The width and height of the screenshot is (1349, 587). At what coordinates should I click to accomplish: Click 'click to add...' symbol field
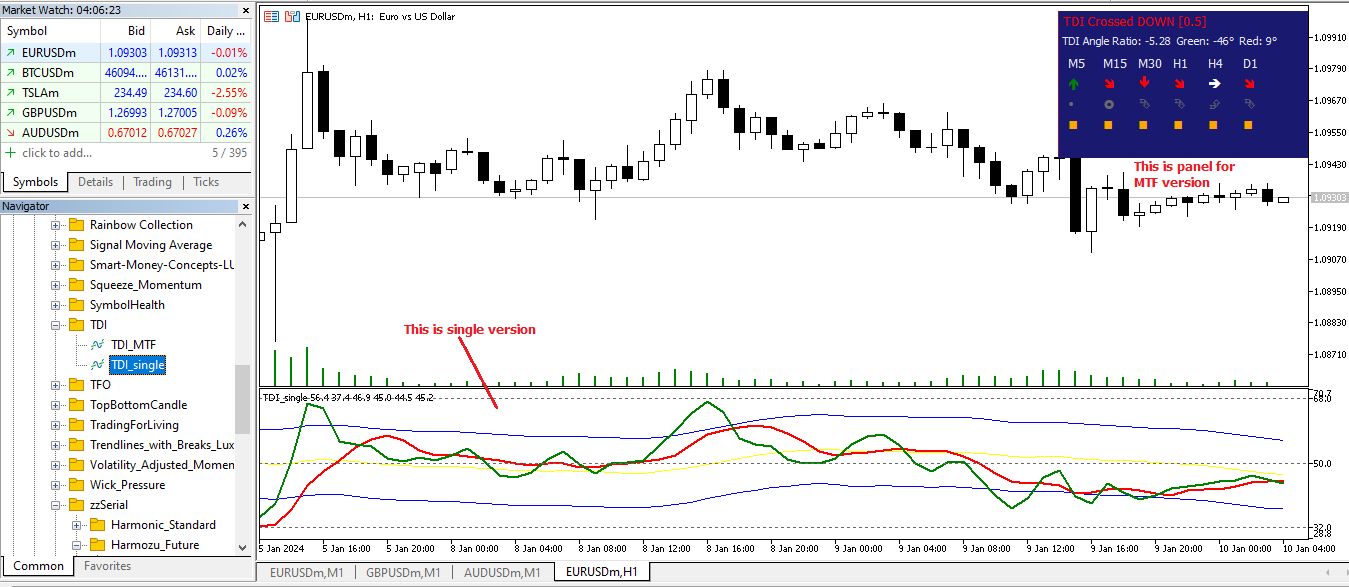click(x=56, y=153)
